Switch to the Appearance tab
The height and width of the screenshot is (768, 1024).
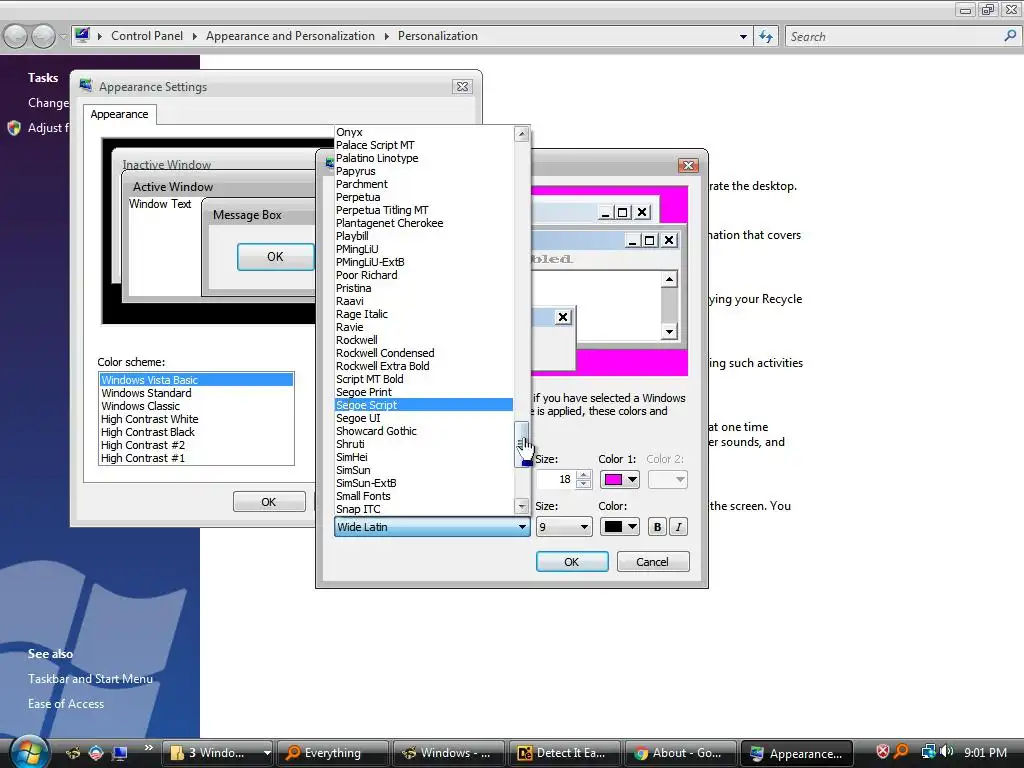pyautogui.click(x=120, y=114)
